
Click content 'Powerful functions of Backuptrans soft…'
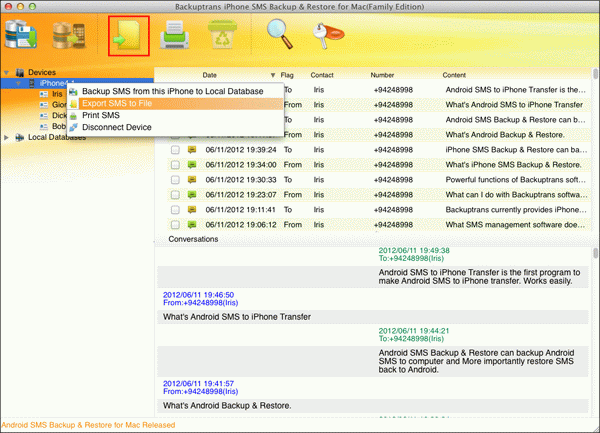515,180
